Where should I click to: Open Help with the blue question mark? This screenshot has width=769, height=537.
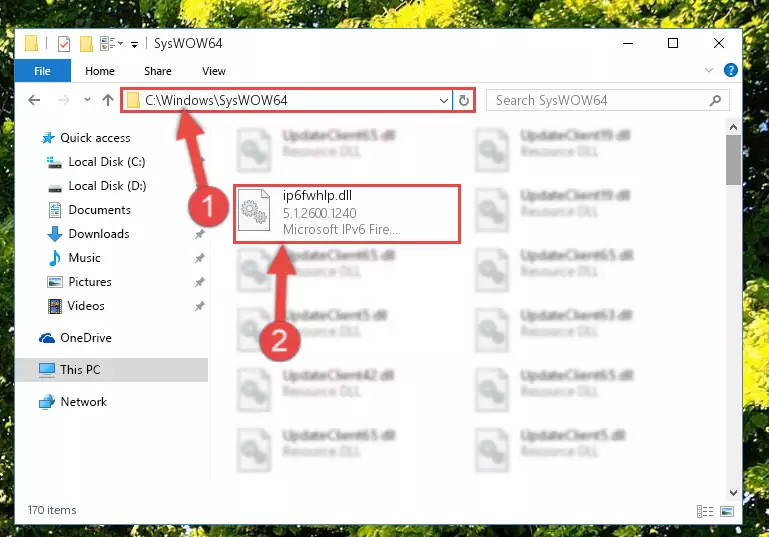pyautogui.click(x=730, y=70)
